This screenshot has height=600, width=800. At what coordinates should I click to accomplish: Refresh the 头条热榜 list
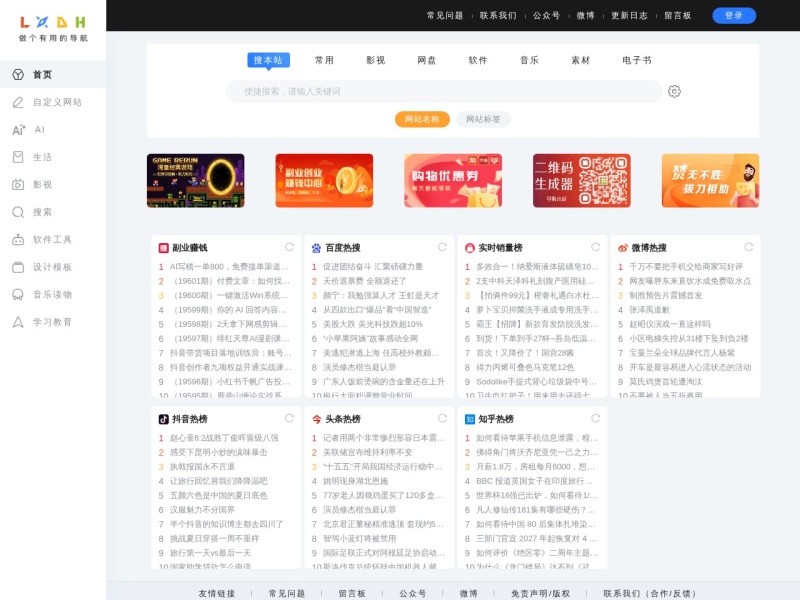pyautogui.click(x=442, y=418)
